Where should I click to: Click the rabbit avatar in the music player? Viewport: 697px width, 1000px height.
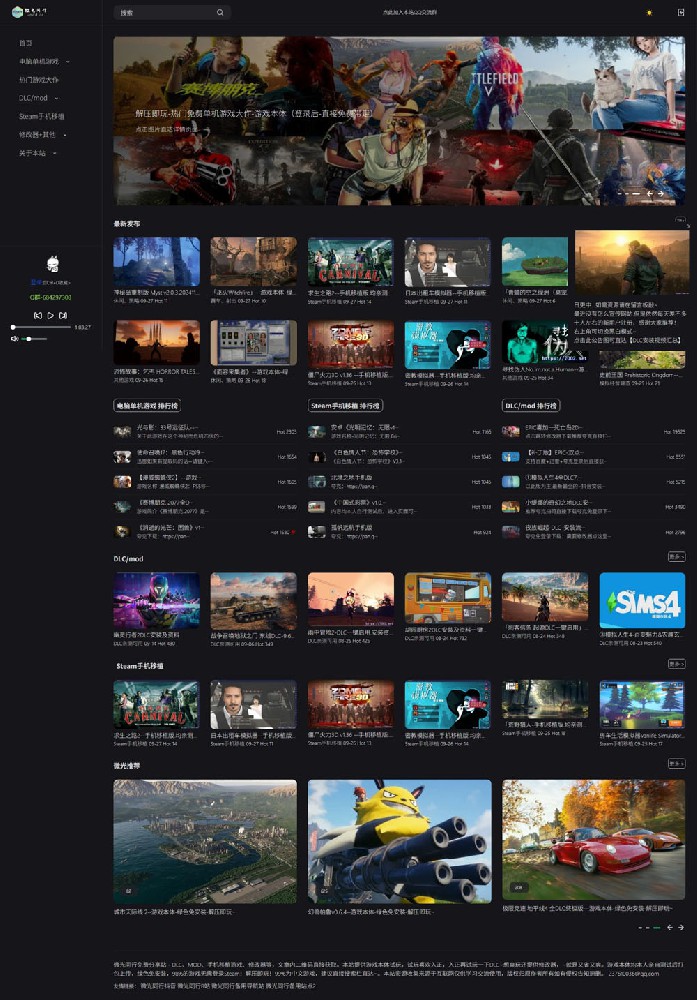[x=53, y=263]
